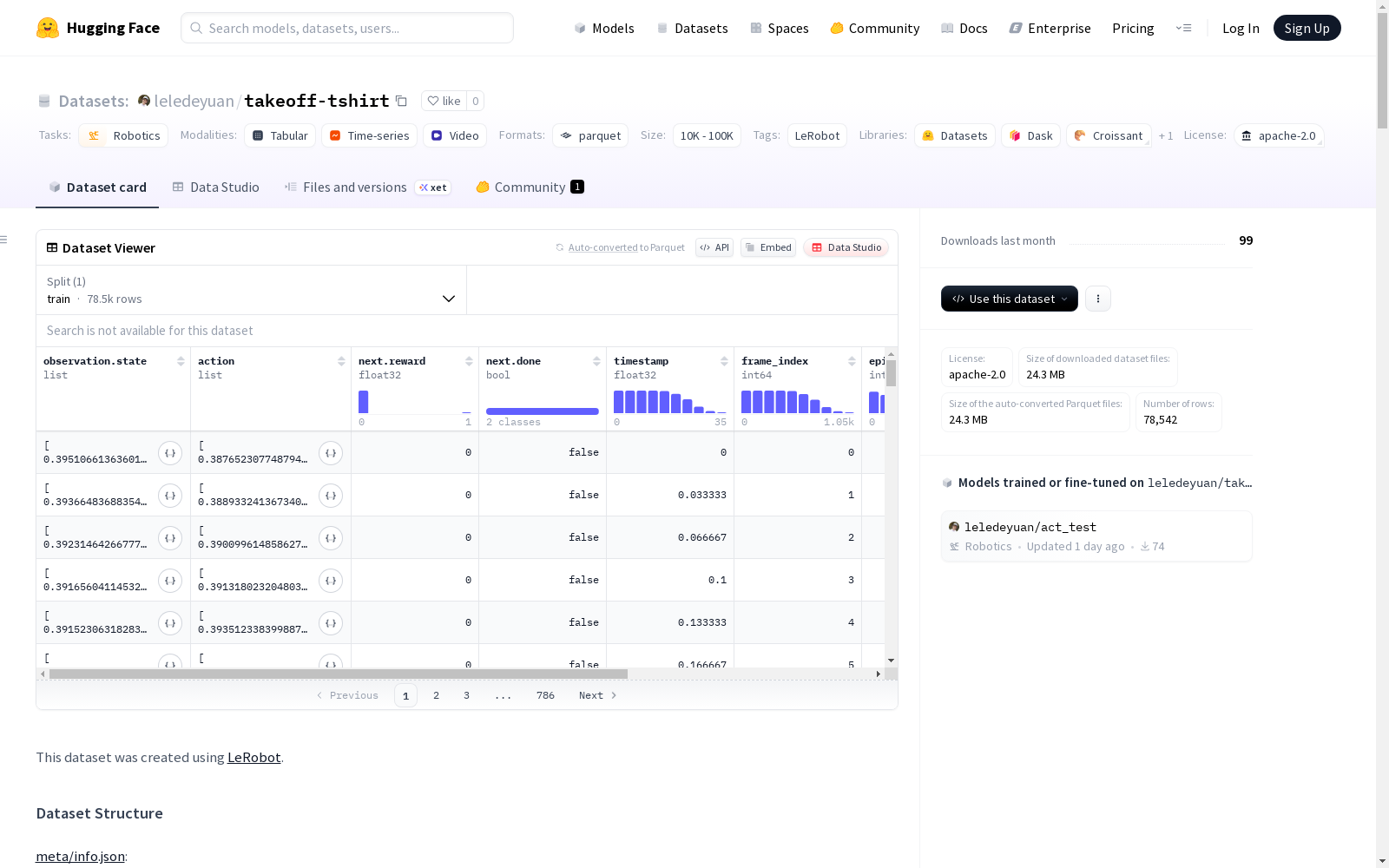Focus the search models, datasets, users field
Image resolution: width=1389 pixels, height=868 pixels.
click(x=347, y=28)
